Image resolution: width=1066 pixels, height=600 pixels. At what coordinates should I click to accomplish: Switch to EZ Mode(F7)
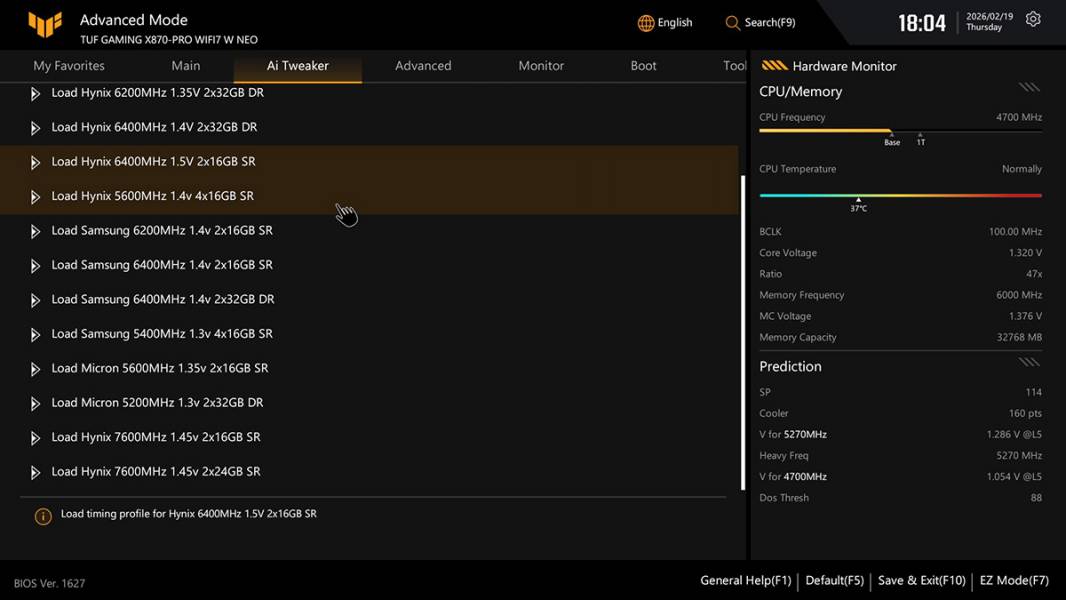pos(1014,581)
